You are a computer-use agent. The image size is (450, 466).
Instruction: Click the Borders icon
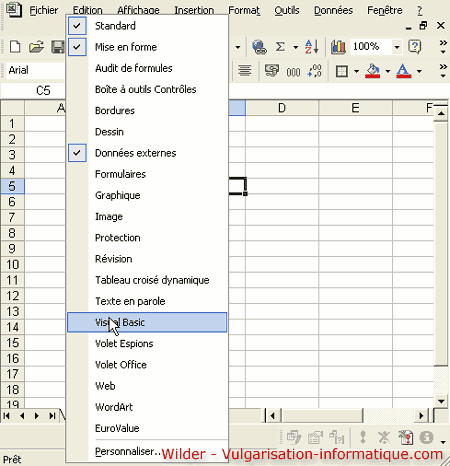pyautogui.click(x=342, y=71)
